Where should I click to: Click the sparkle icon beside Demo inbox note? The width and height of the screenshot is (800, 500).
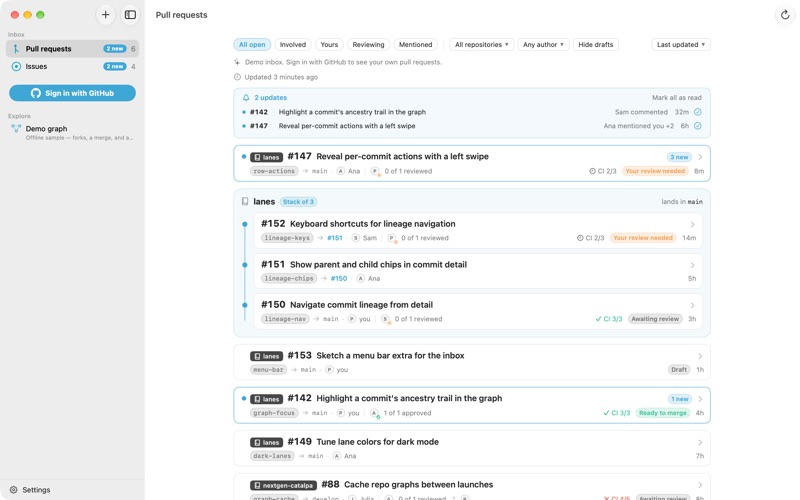[x=237, y=62]
